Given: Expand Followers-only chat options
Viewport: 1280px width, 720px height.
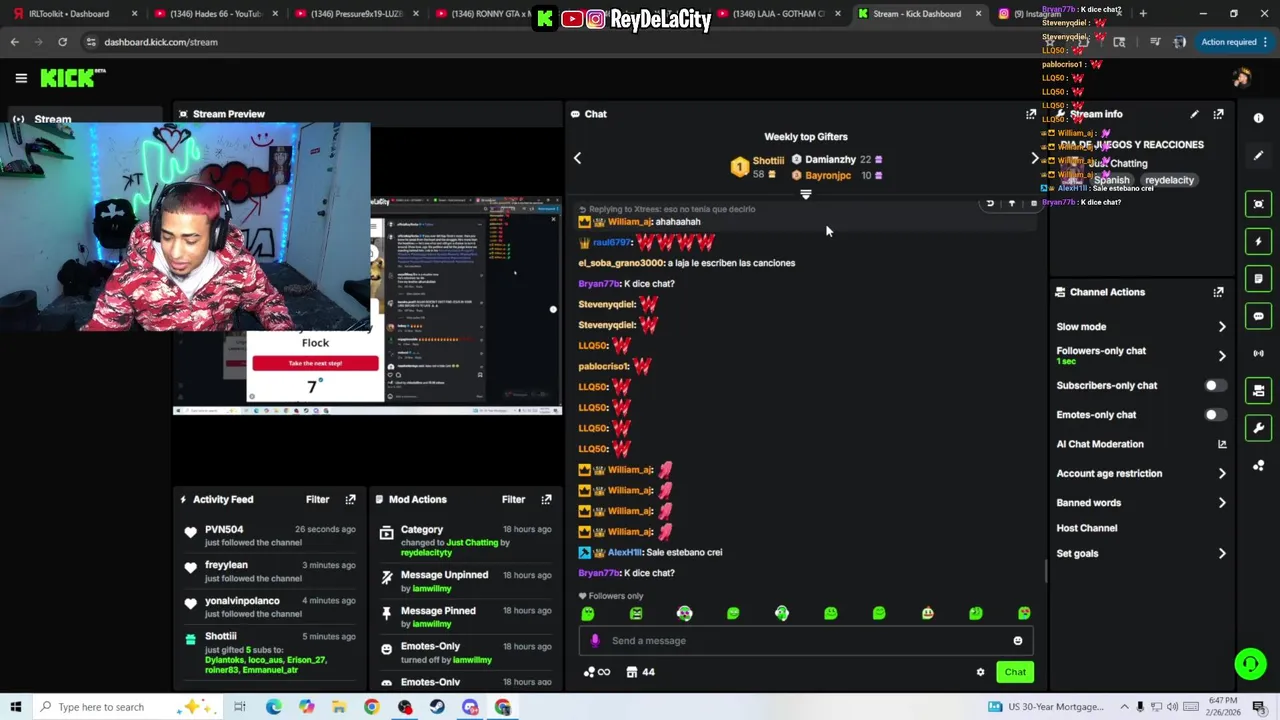Looking at the screenshot, I should tap(1222, 356).
